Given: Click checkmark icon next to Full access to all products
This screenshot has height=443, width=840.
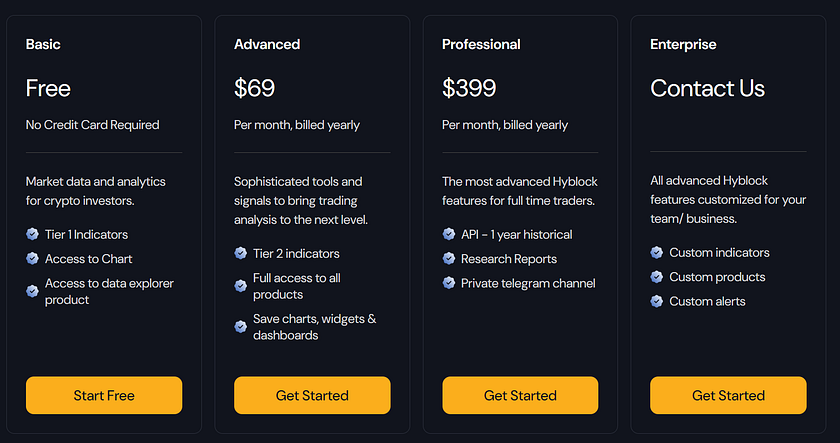Looking at the screenshot, I should pyautogui.click(x=241, y=286).
